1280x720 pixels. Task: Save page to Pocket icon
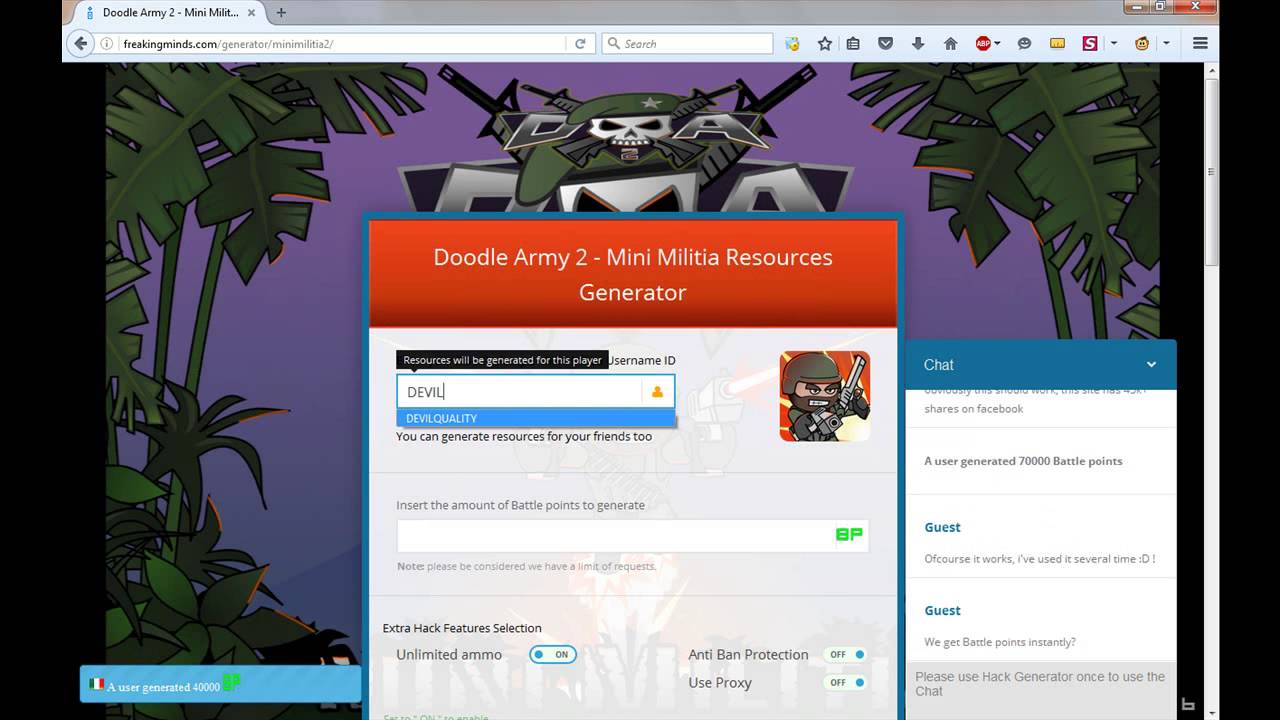point(886,44)
